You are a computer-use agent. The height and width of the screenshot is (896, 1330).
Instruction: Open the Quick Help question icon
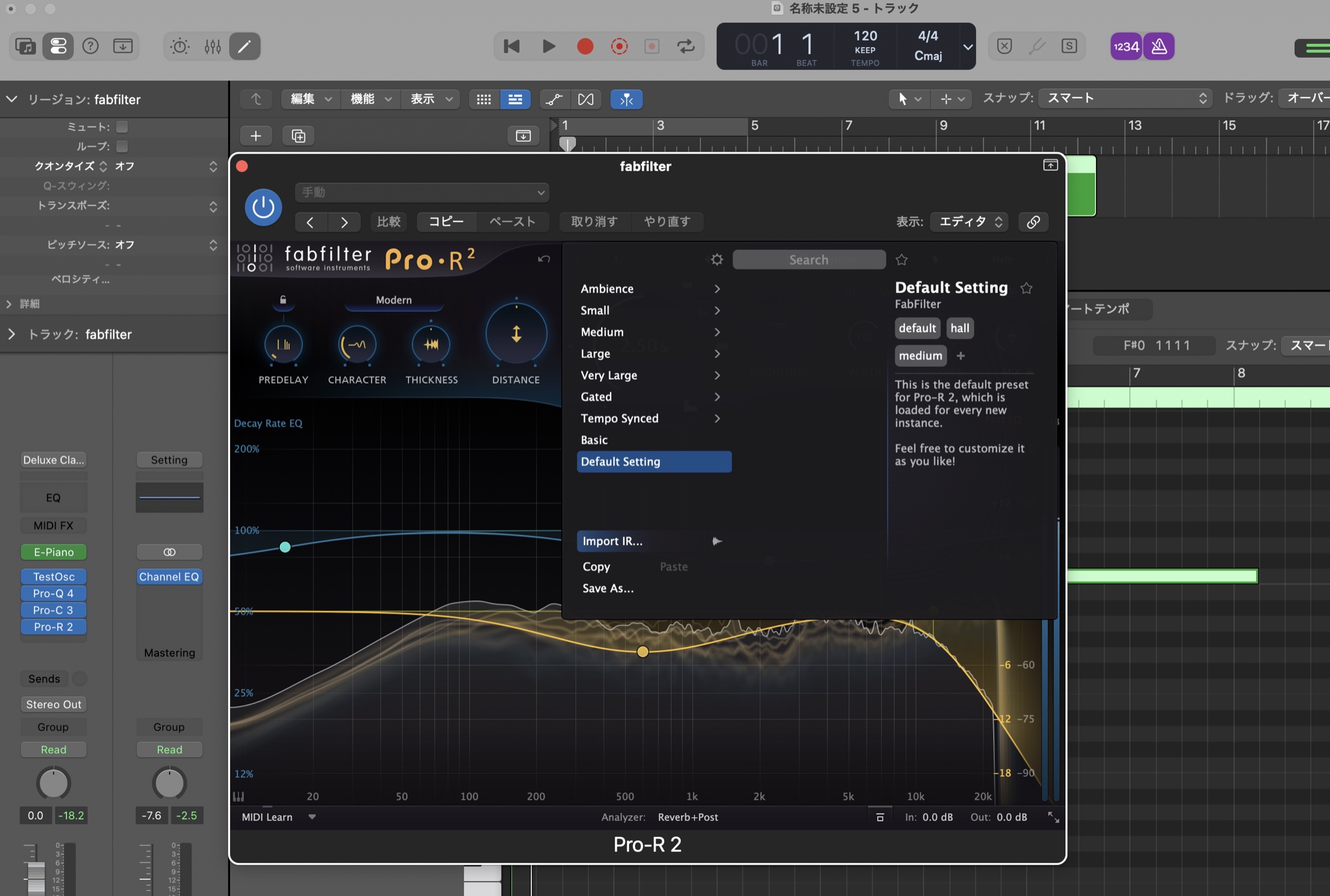click(90, 46)
